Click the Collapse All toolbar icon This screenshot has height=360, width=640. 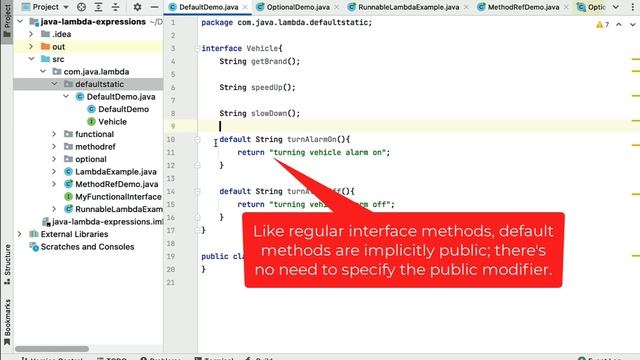116,7
